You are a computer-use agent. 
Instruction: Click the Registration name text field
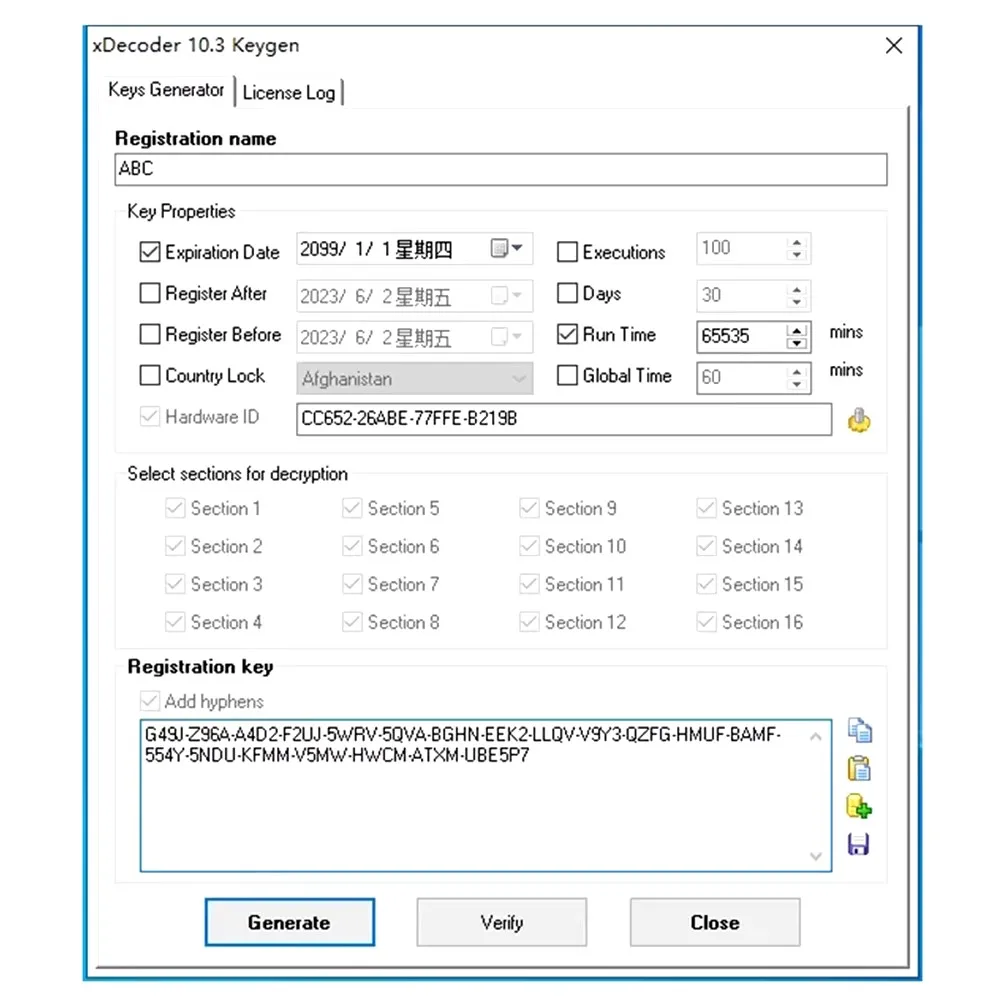pyautogui.click(x=500, y=169)
